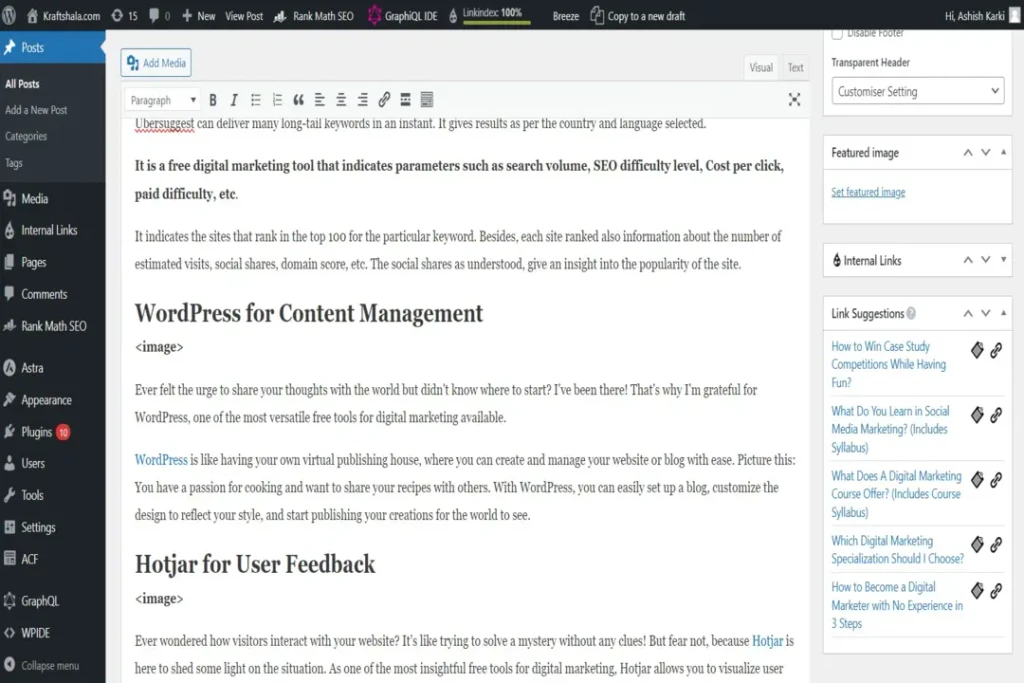Switch to the Text editor tab
Screen dimensions: 1024x683
795,67
